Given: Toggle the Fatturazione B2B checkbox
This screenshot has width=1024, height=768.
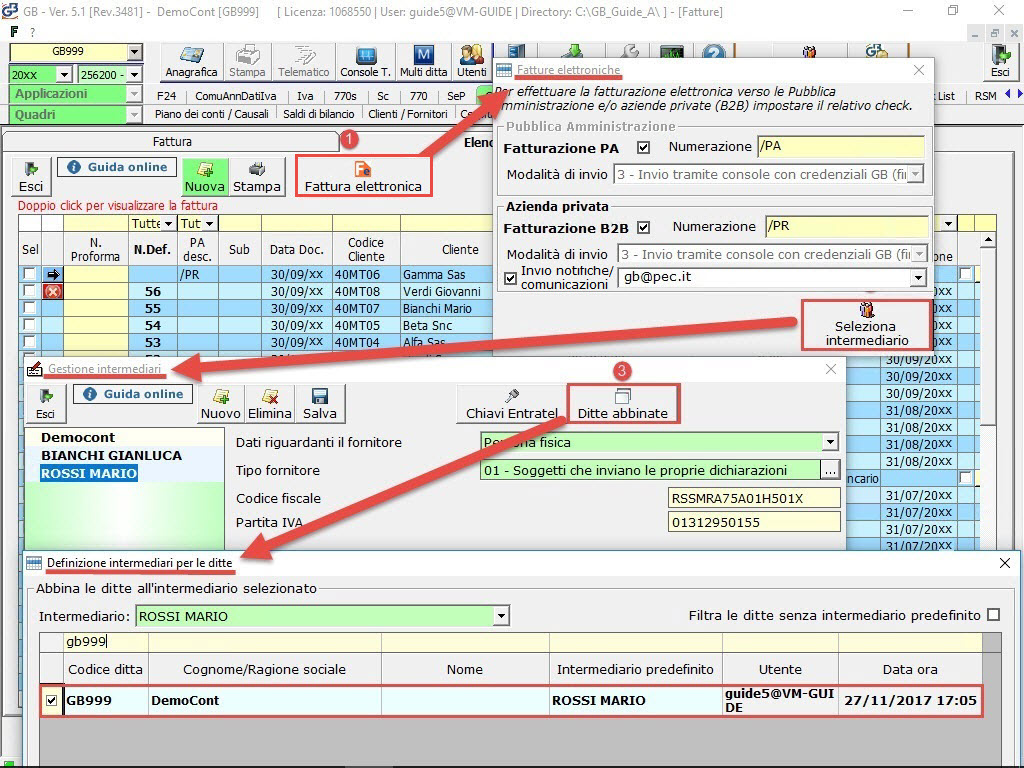Looking at the screenshot, I should tap(644, 227).
